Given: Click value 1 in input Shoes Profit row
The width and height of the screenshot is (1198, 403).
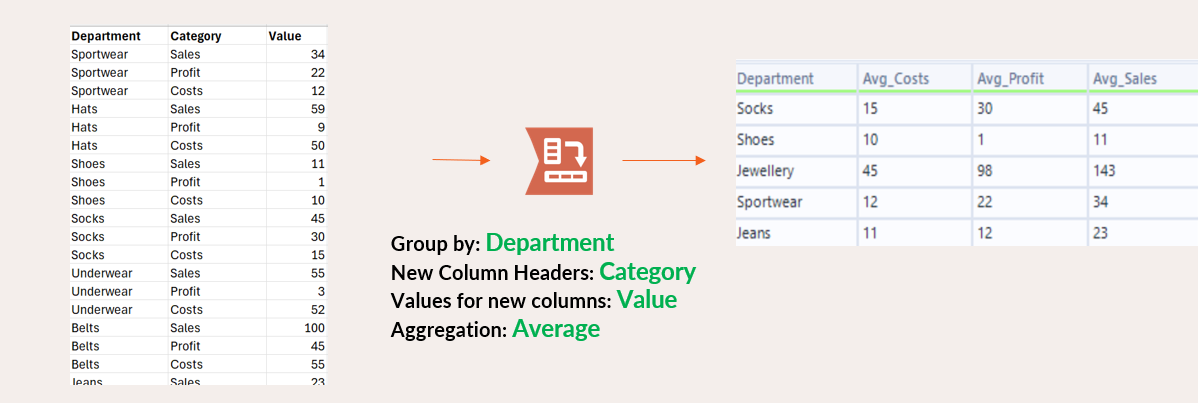Looking at the screenshot, I should pos(322,182).
